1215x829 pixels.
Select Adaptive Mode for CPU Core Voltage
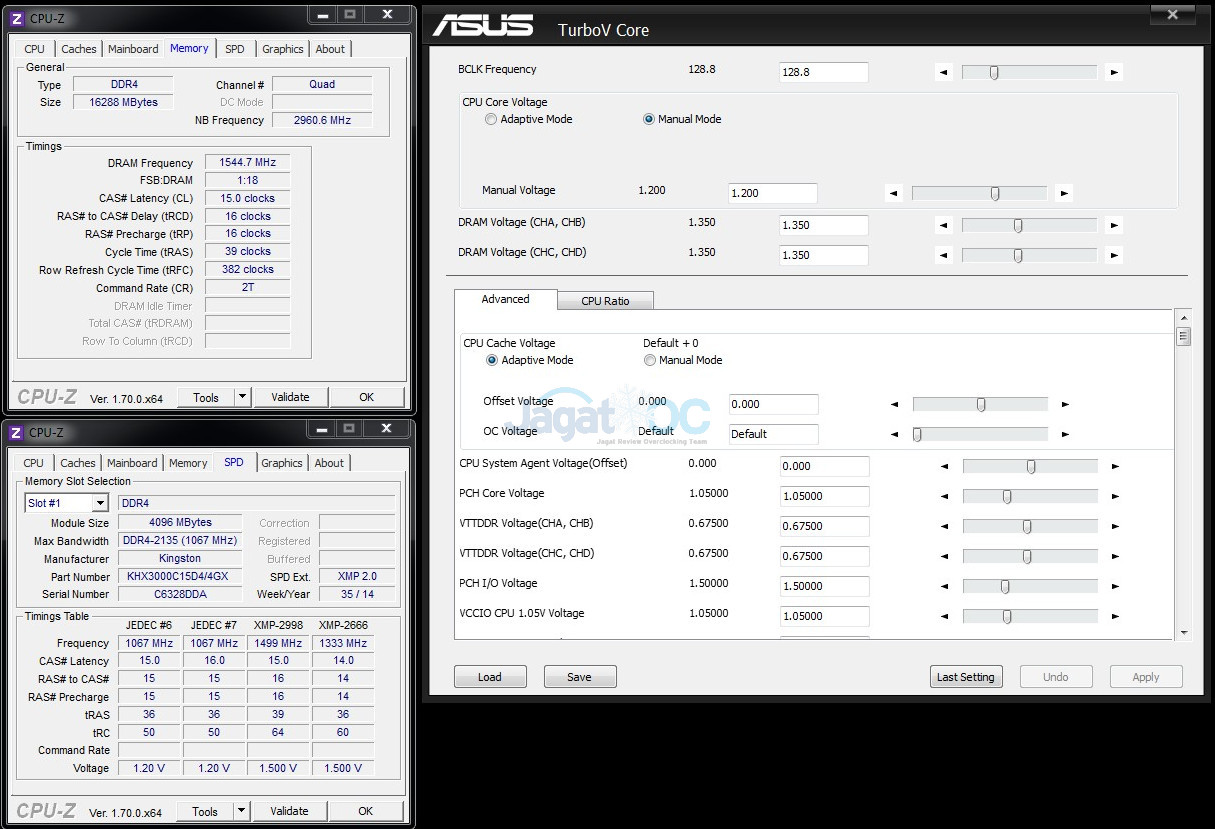pyautogui.click(x=491, y=119)
